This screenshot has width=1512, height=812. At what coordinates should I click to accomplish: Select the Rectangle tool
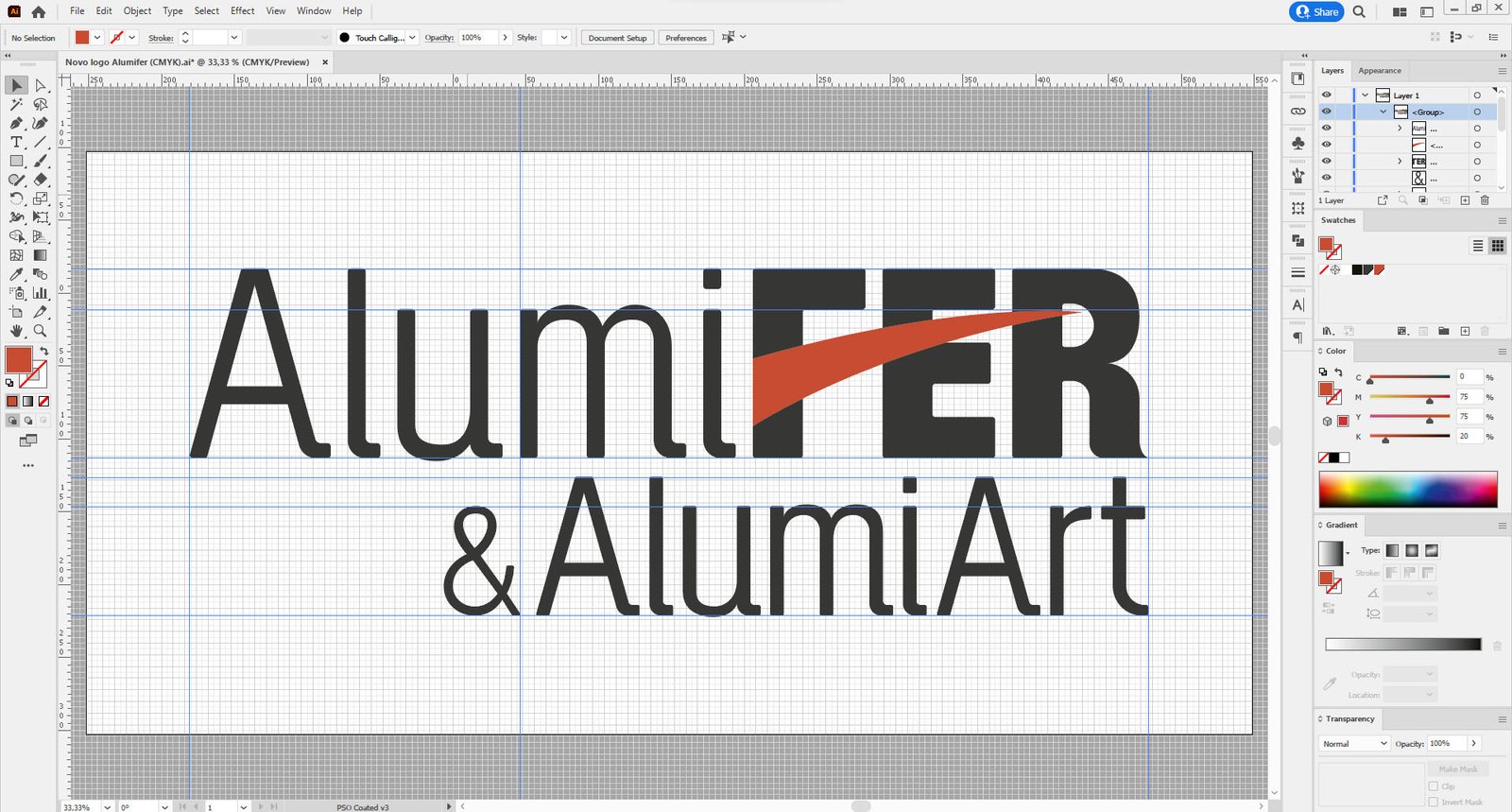16,161
